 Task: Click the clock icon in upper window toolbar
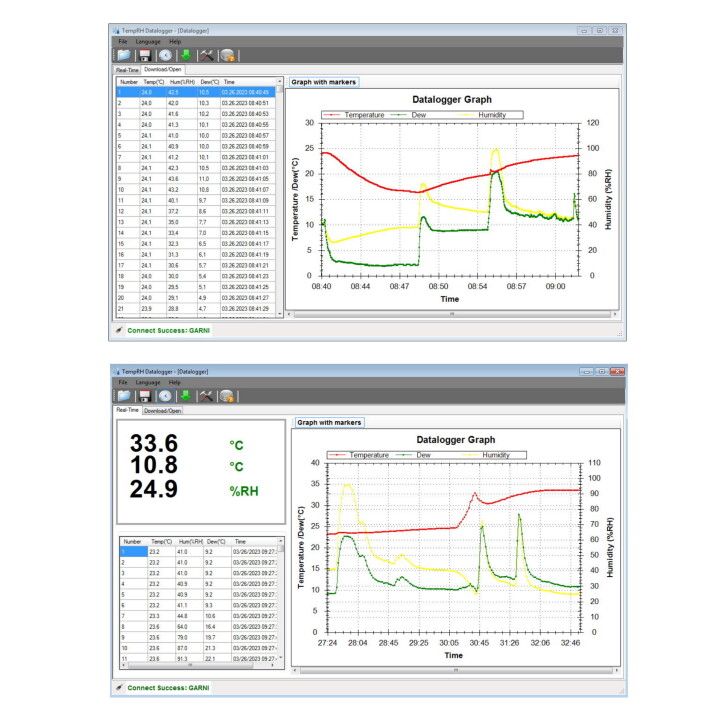point(166,56)
